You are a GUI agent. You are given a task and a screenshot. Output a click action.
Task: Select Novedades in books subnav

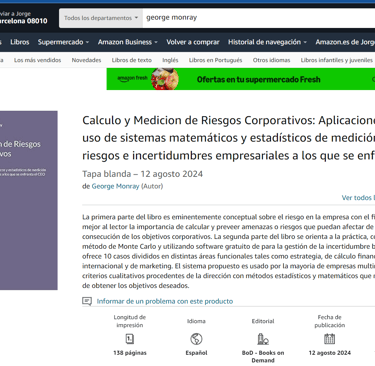pyautogui.click(x=86, y=60)
